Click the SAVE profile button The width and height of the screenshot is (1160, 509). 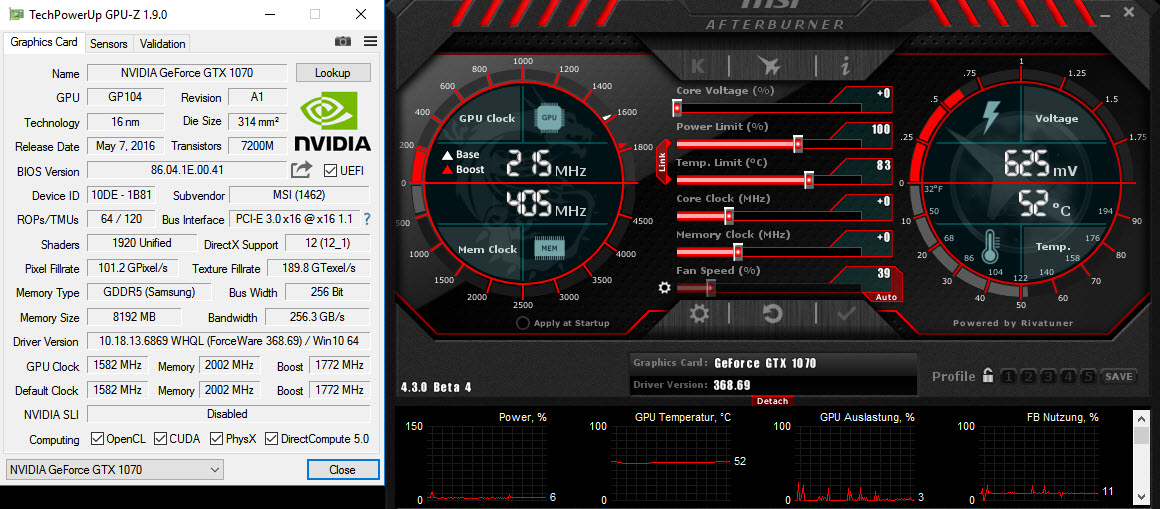pos(1119,377)
